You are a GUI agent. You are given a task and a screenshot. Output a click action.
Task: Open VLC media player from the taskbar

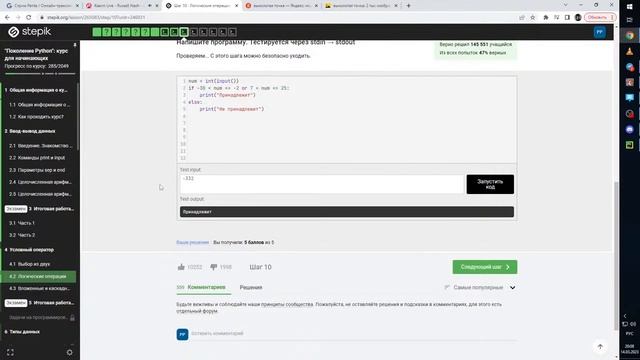pyautogui.click(x=629, y=51)
